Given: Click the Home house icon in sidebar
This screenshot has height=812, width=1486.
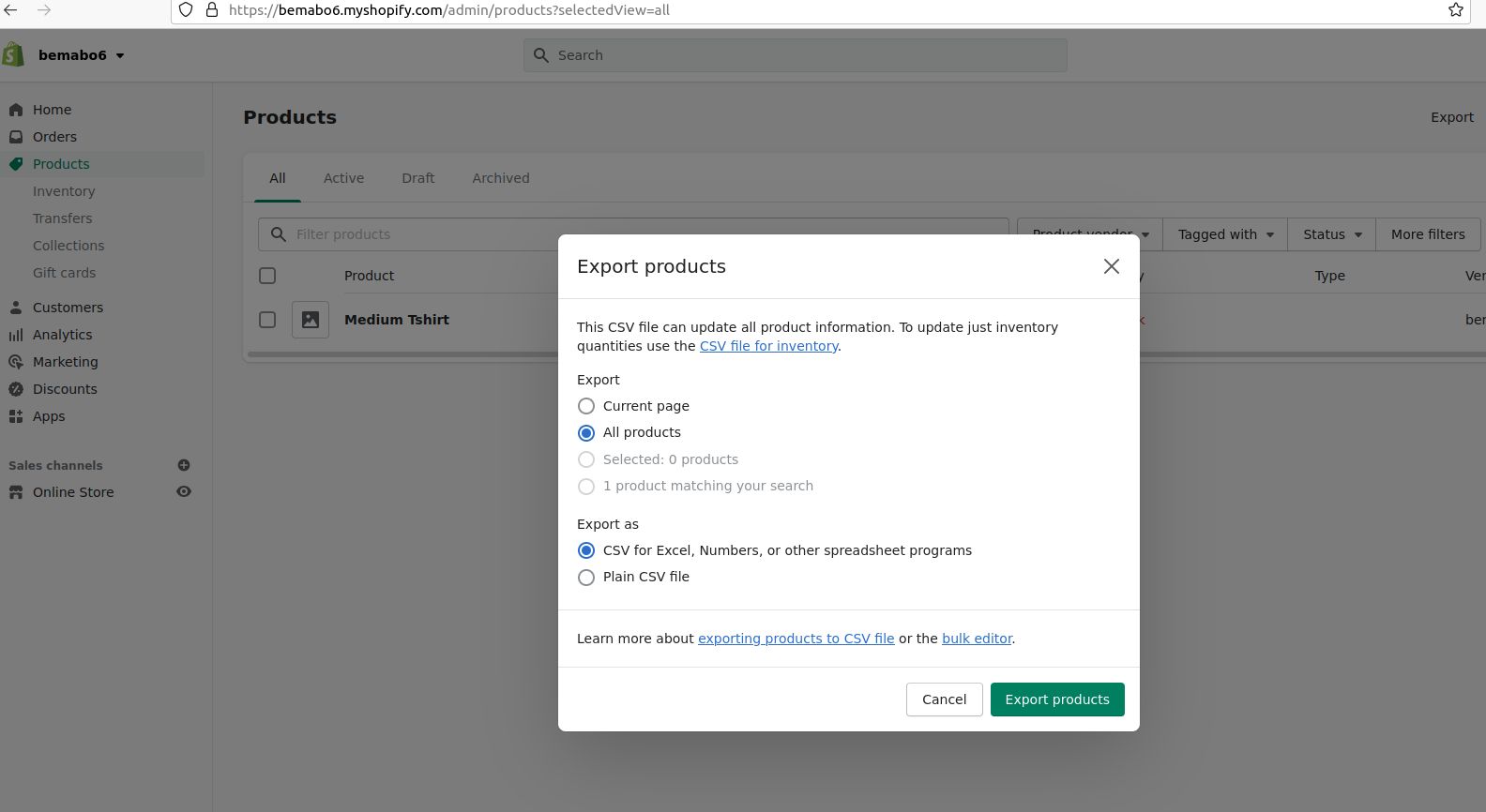Looking at the screenshot, I should (x=16, y=110).
